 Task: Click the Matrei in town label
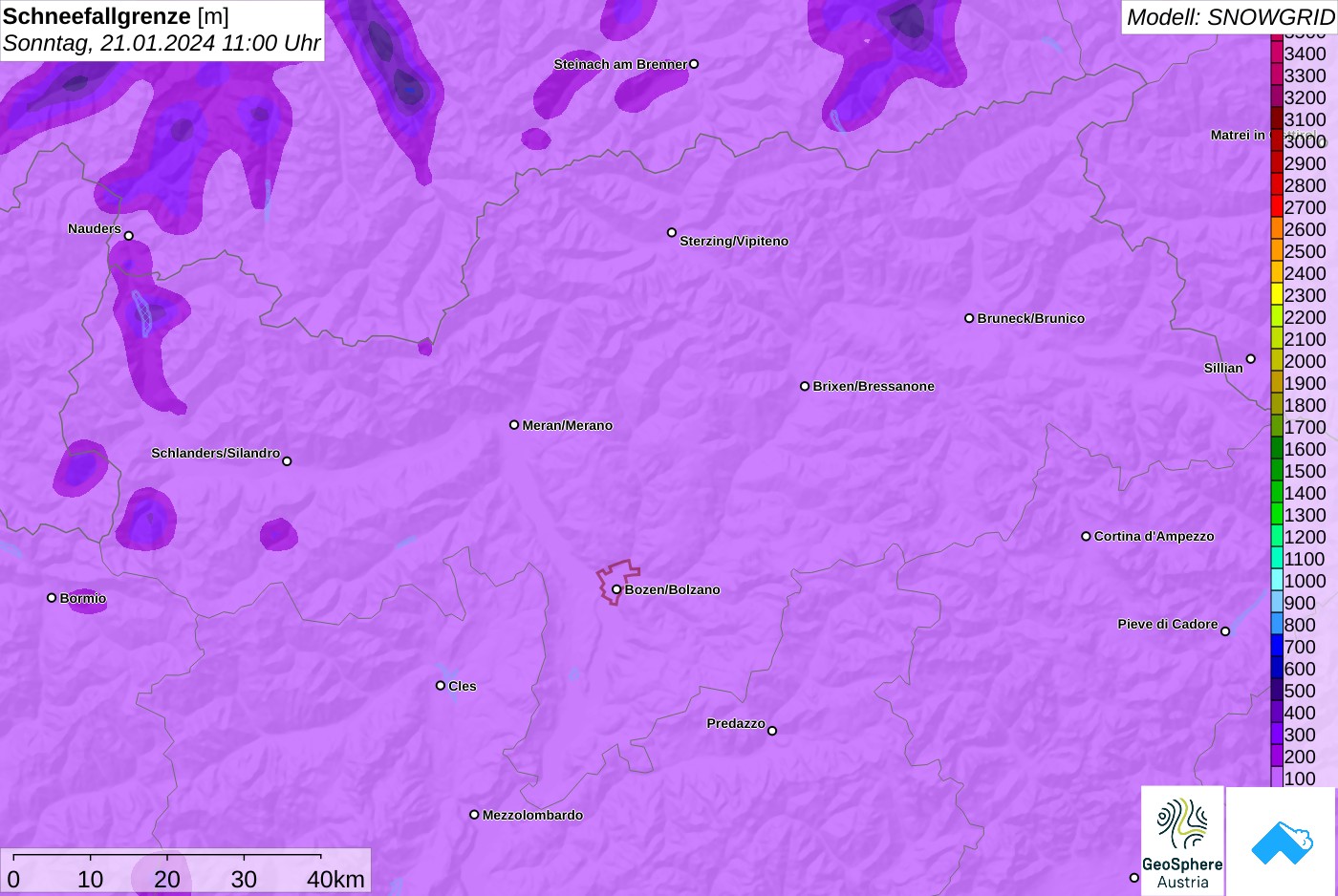[x=1238, y=135]
